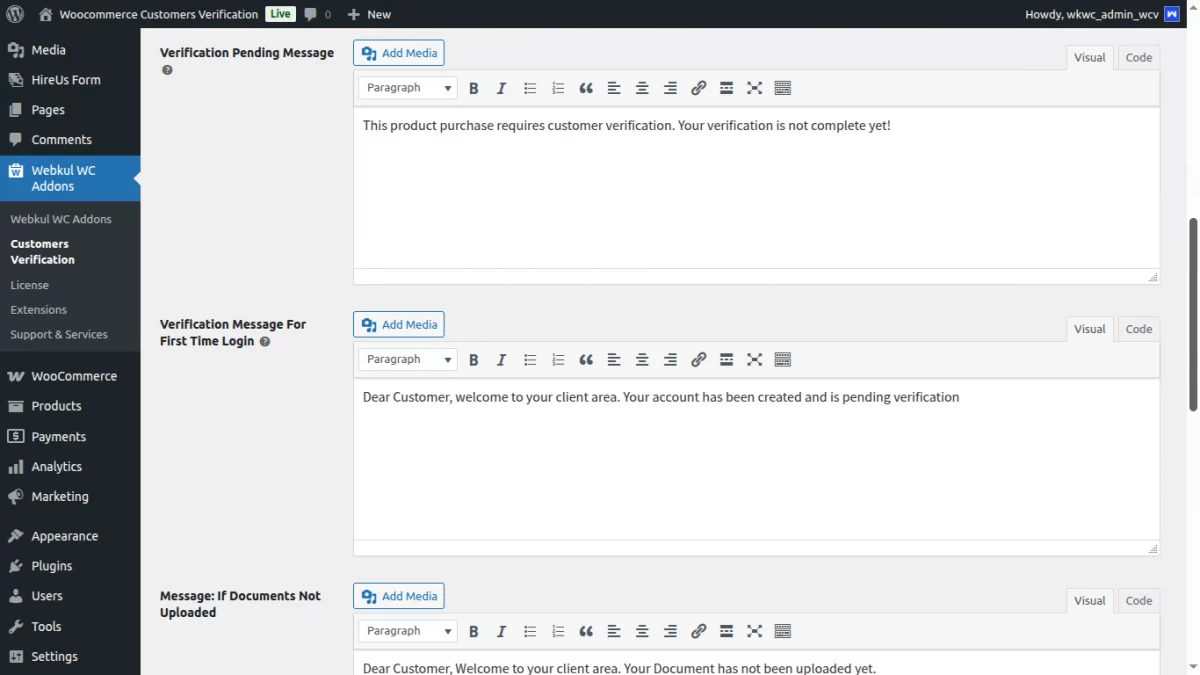The height and width of the screenshot is (675, 1200).
Task: Click help icon beside Verification Pending Message label
Action: pyautogui.click(x=167, y=70)
